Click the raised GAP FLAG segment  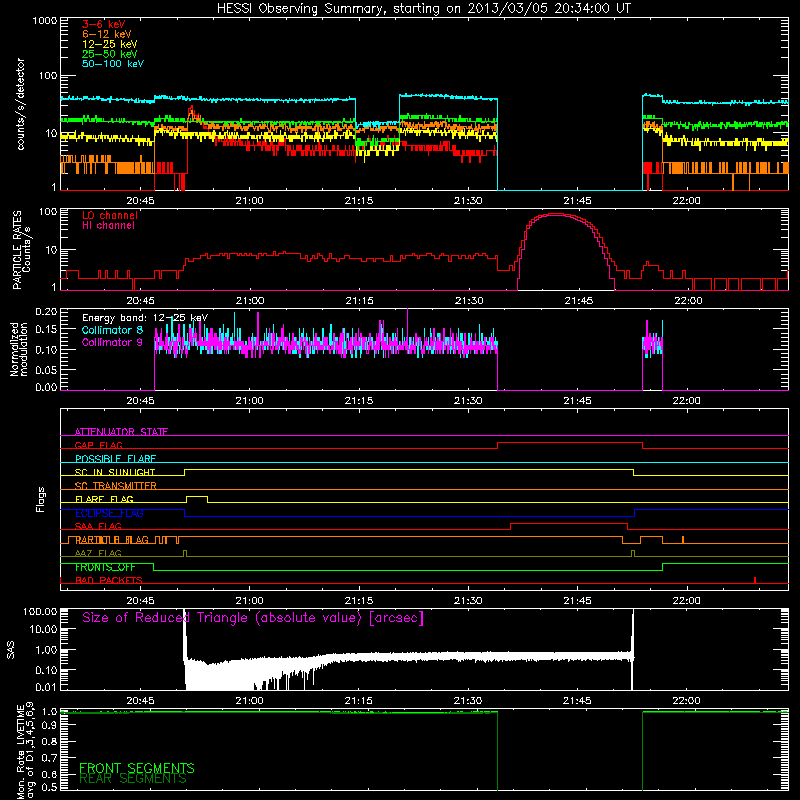[x=570, y=443]
